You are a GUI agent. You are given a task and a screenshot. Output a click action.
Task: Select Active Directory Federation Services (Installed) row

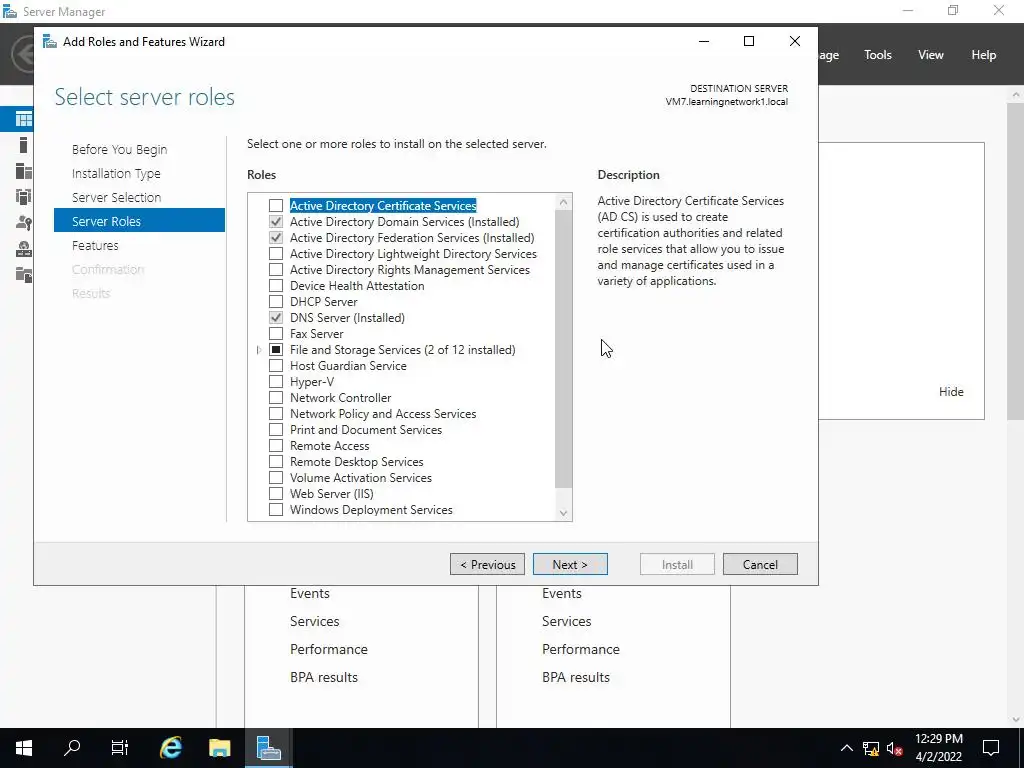412,238
